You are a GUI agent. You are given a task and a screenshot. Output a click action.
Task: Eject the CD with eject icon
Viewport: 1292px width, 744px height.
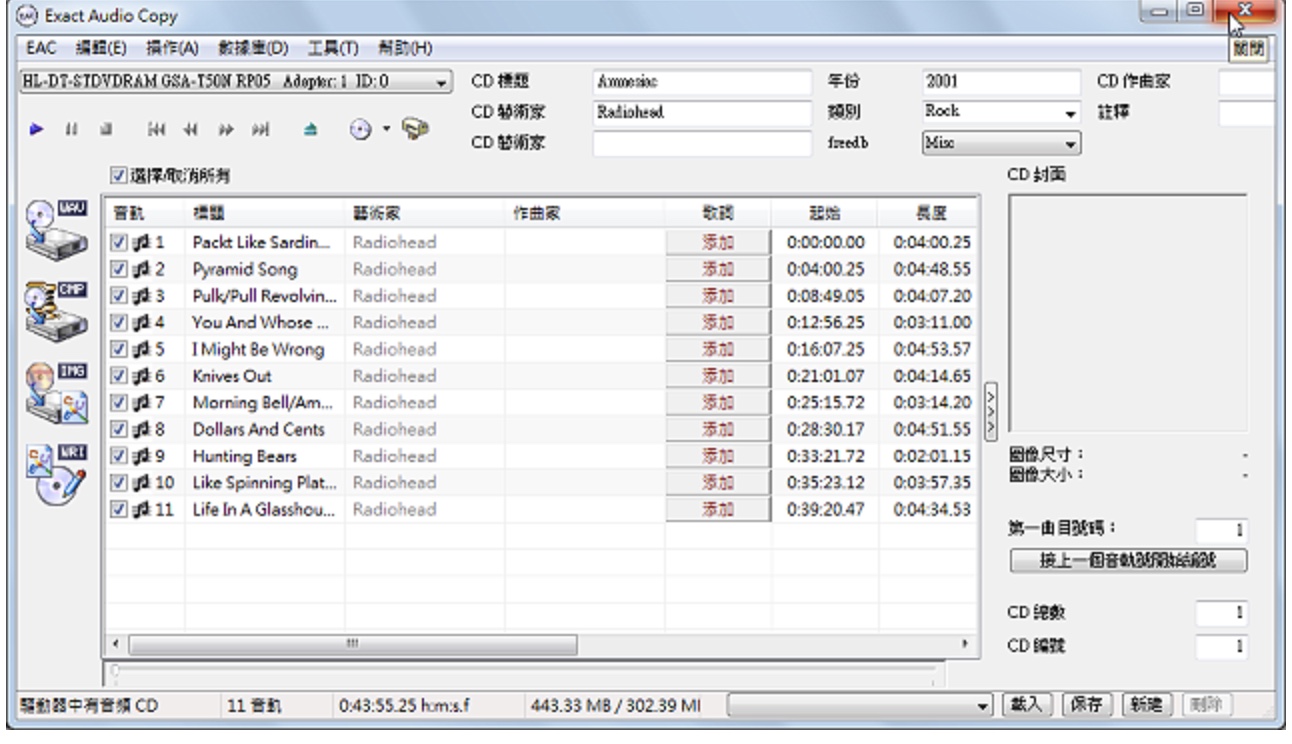312,129
